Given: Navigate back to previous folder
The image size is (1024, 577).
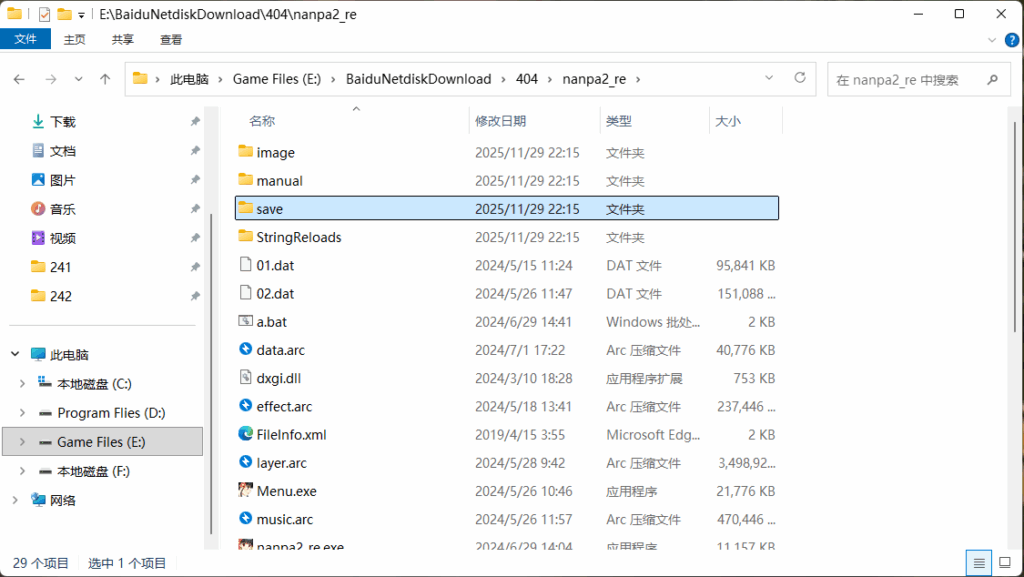Looking at the screenshot, I should point(19,79).
